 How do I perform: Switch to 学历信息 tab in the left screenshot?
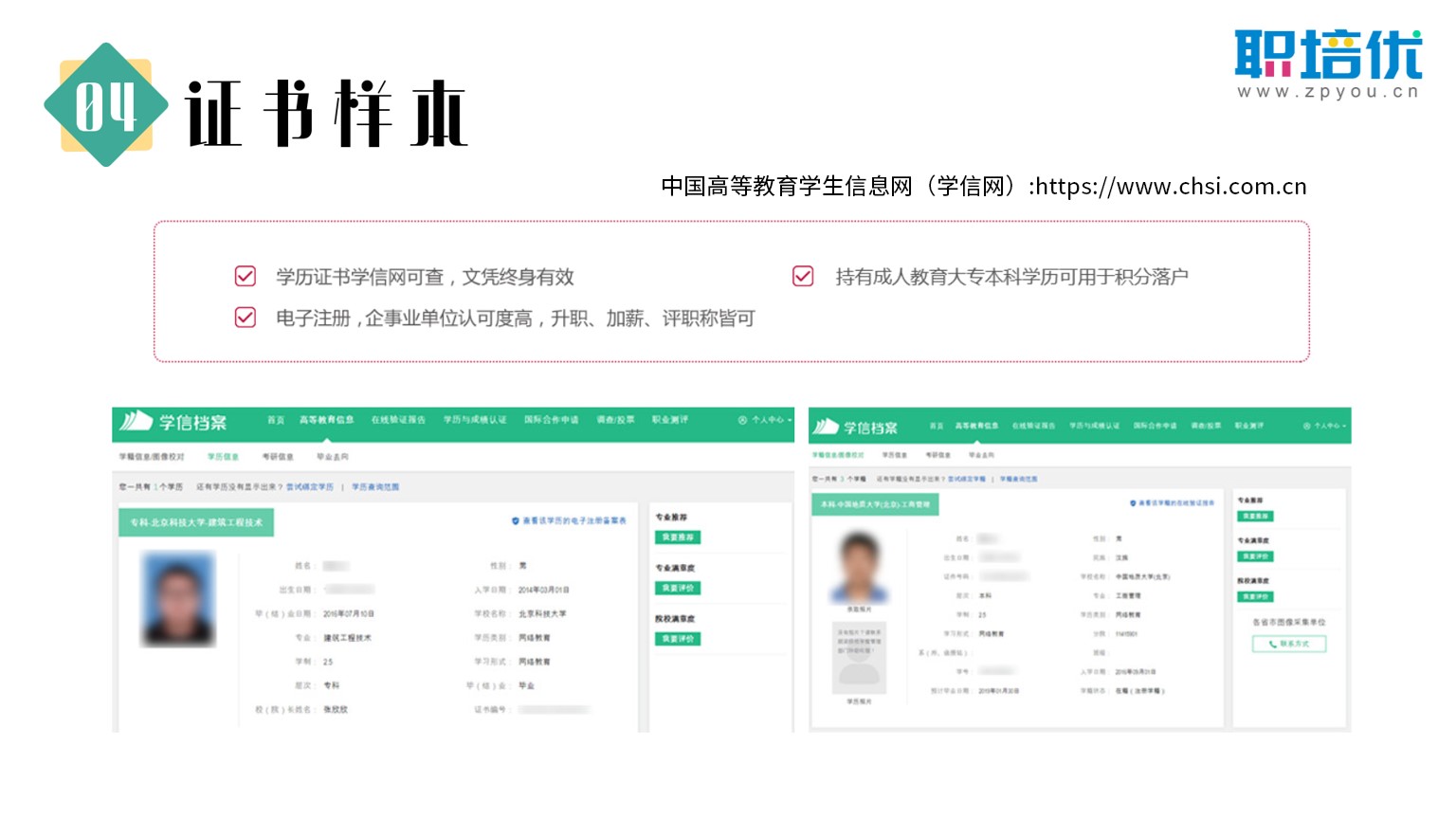(224, 457)
